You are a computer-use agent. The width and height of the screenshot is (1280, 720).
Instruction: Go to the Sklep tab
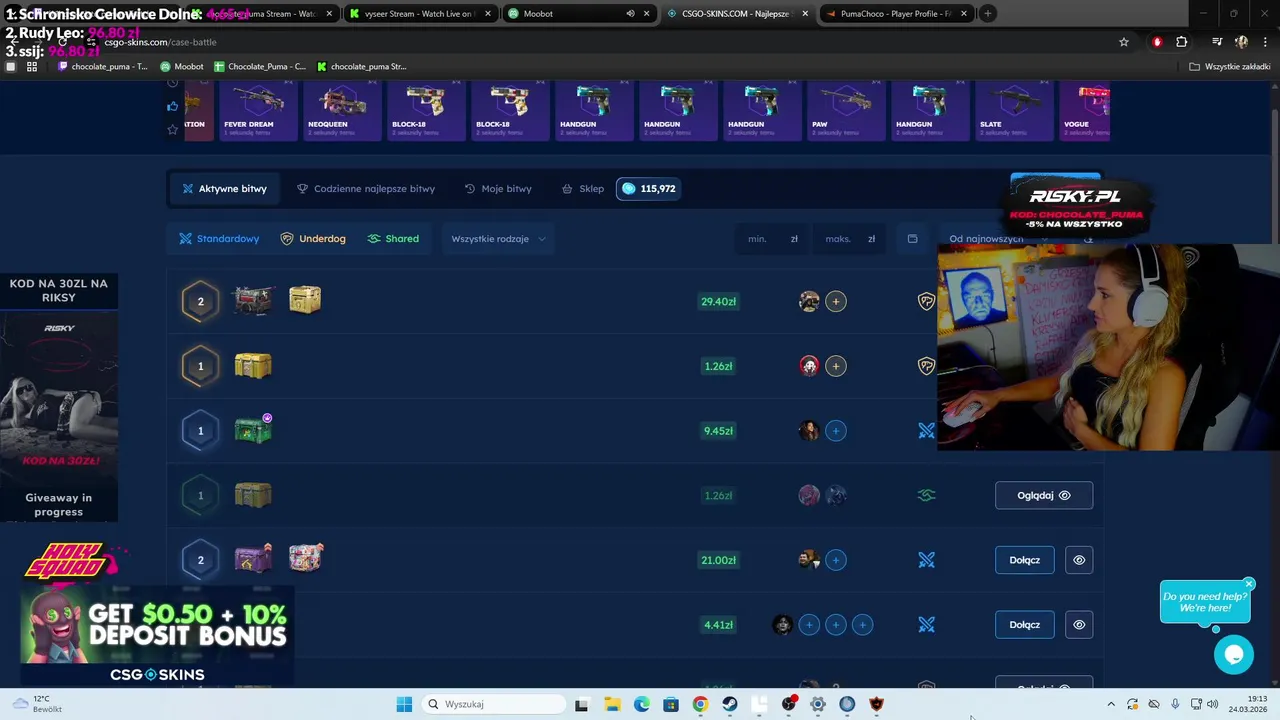click(x=583, y=188)
